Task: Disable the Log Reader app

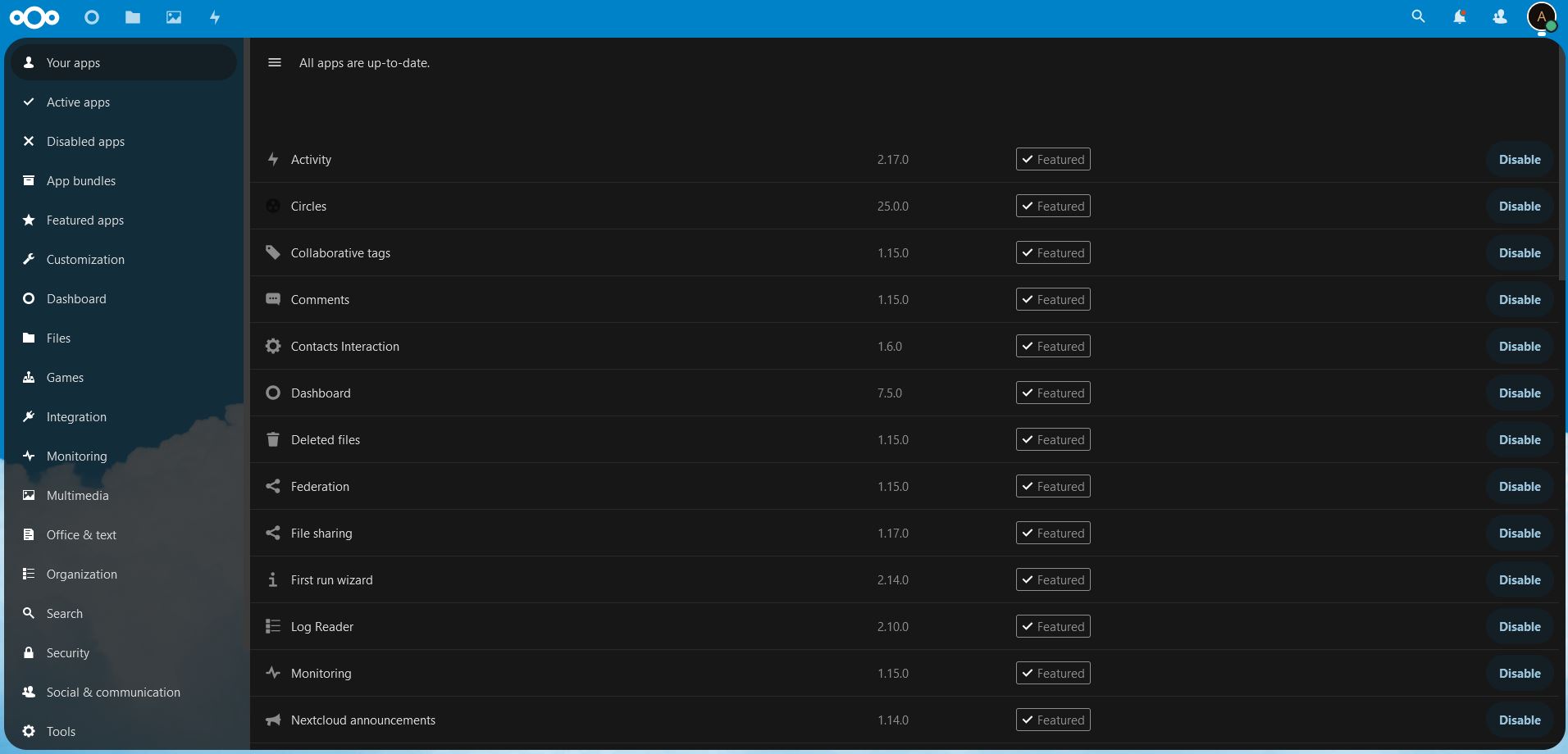Action: coord(1520,626)
